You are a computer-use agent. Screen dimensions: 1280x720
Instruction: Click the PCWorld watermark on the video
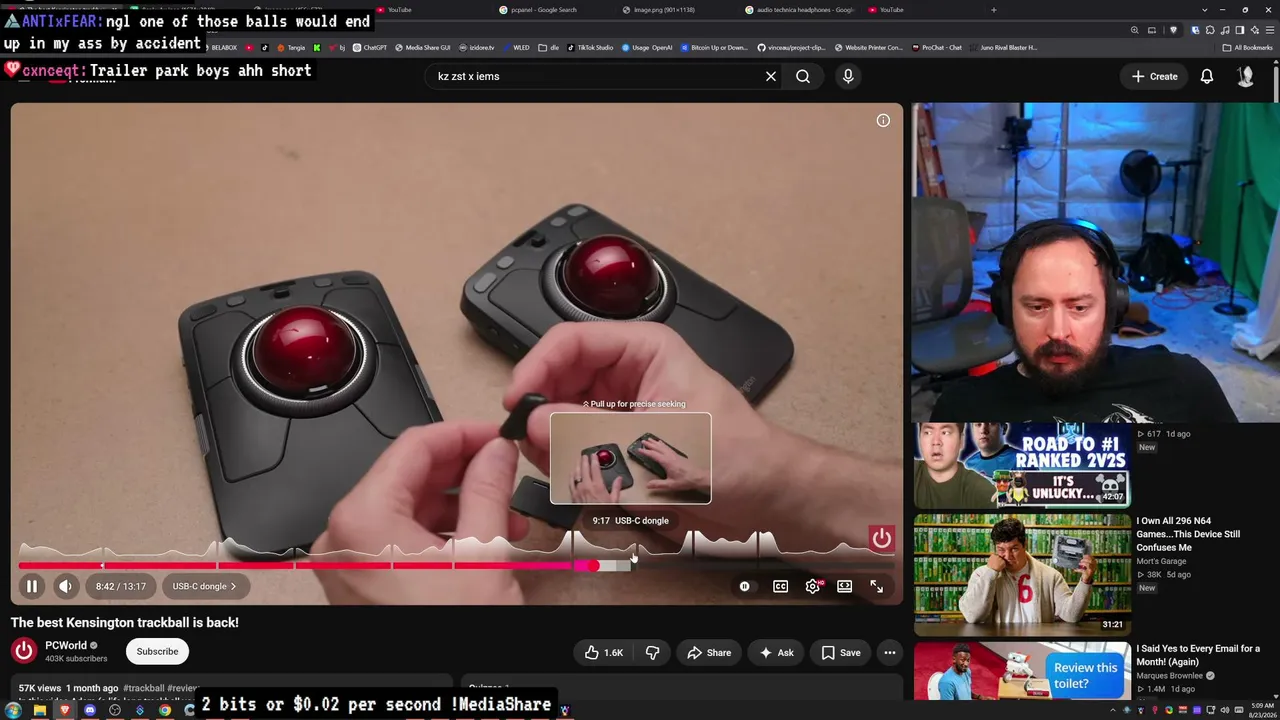point(881,539)
